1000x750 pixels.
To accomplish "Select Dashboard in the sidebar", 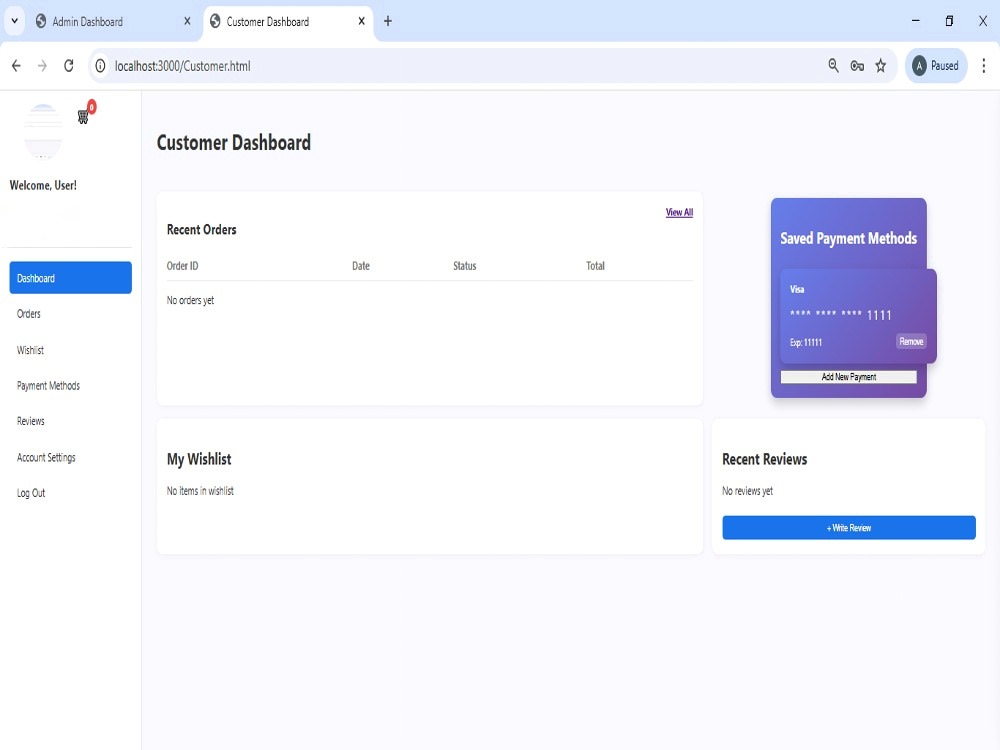I will (71, 278).
